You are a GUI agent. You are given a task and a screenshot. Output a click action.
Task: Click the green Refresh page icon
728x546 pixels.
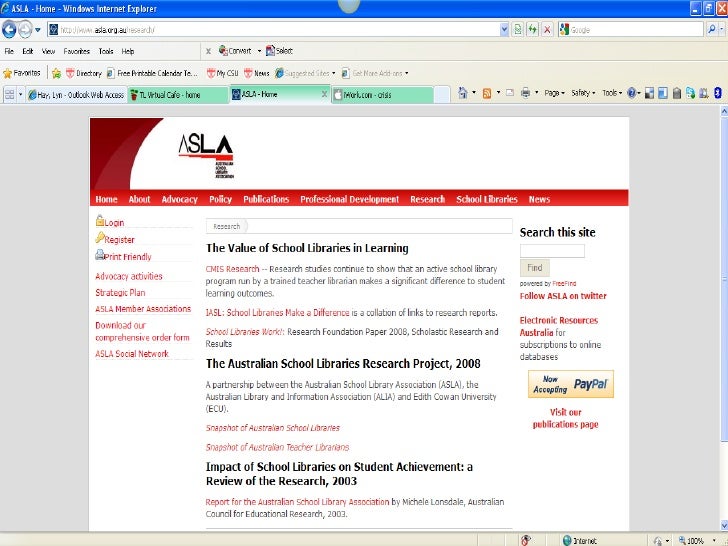coord(533,30)
